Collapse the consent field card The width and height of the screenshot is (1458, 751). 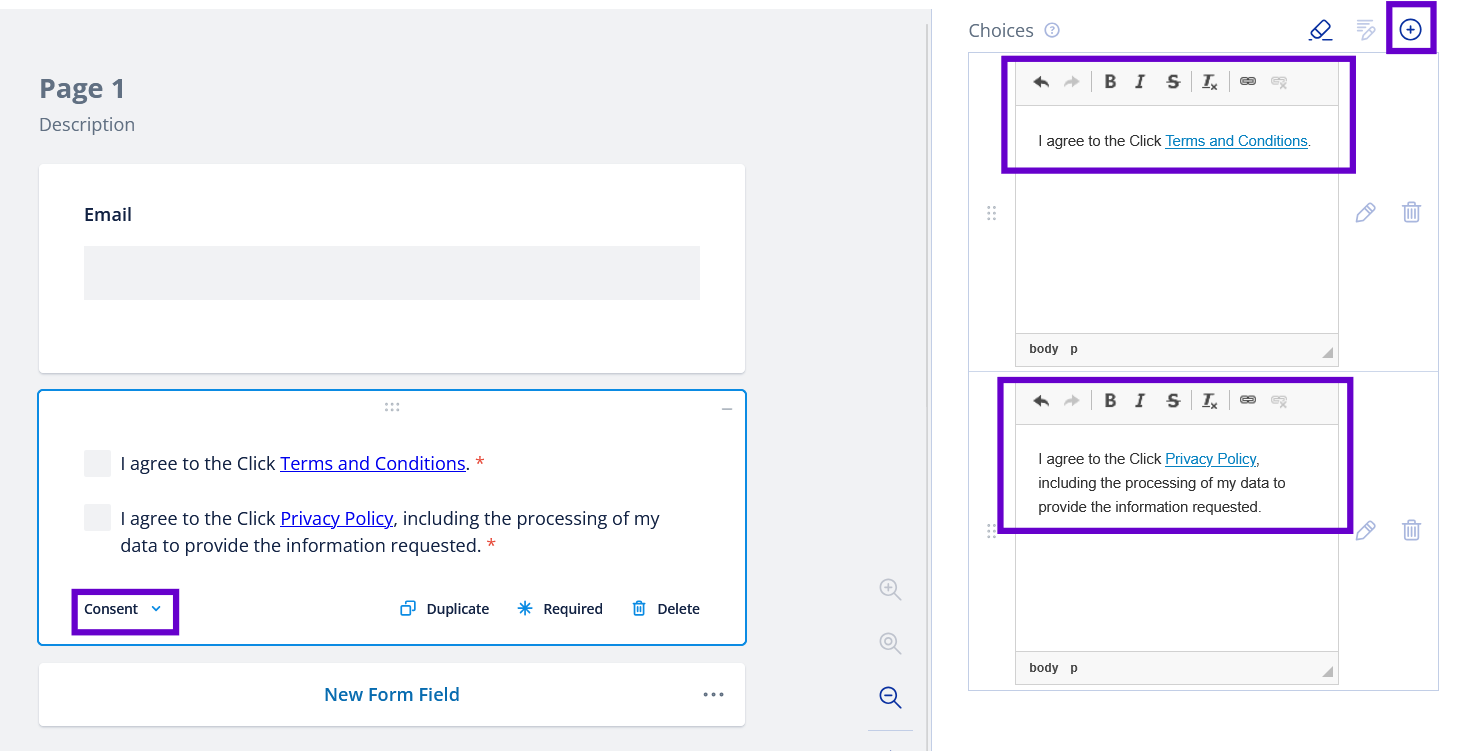(727, 409)
